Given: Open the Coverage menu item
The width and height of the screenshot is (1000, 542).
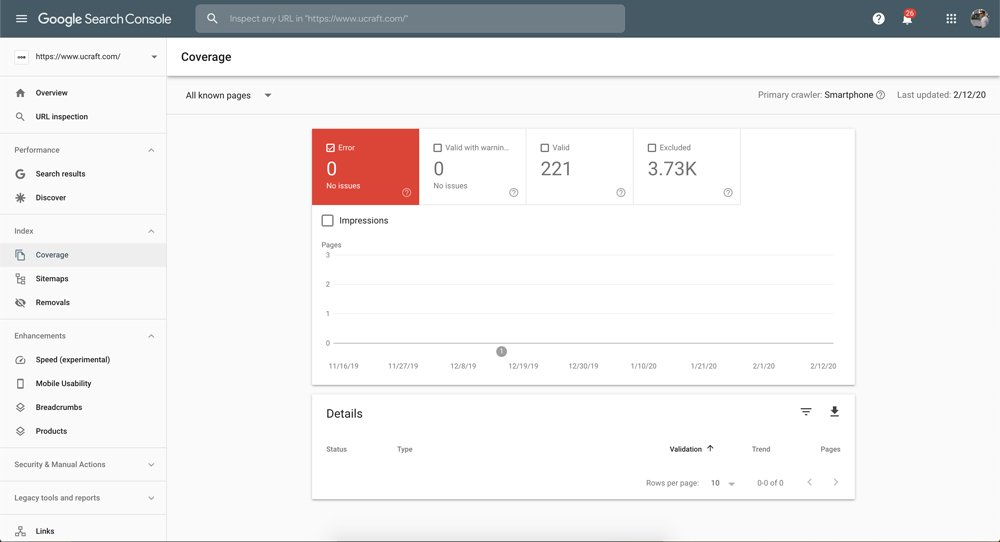Looking at the screenshot, I should click(83, 255).
